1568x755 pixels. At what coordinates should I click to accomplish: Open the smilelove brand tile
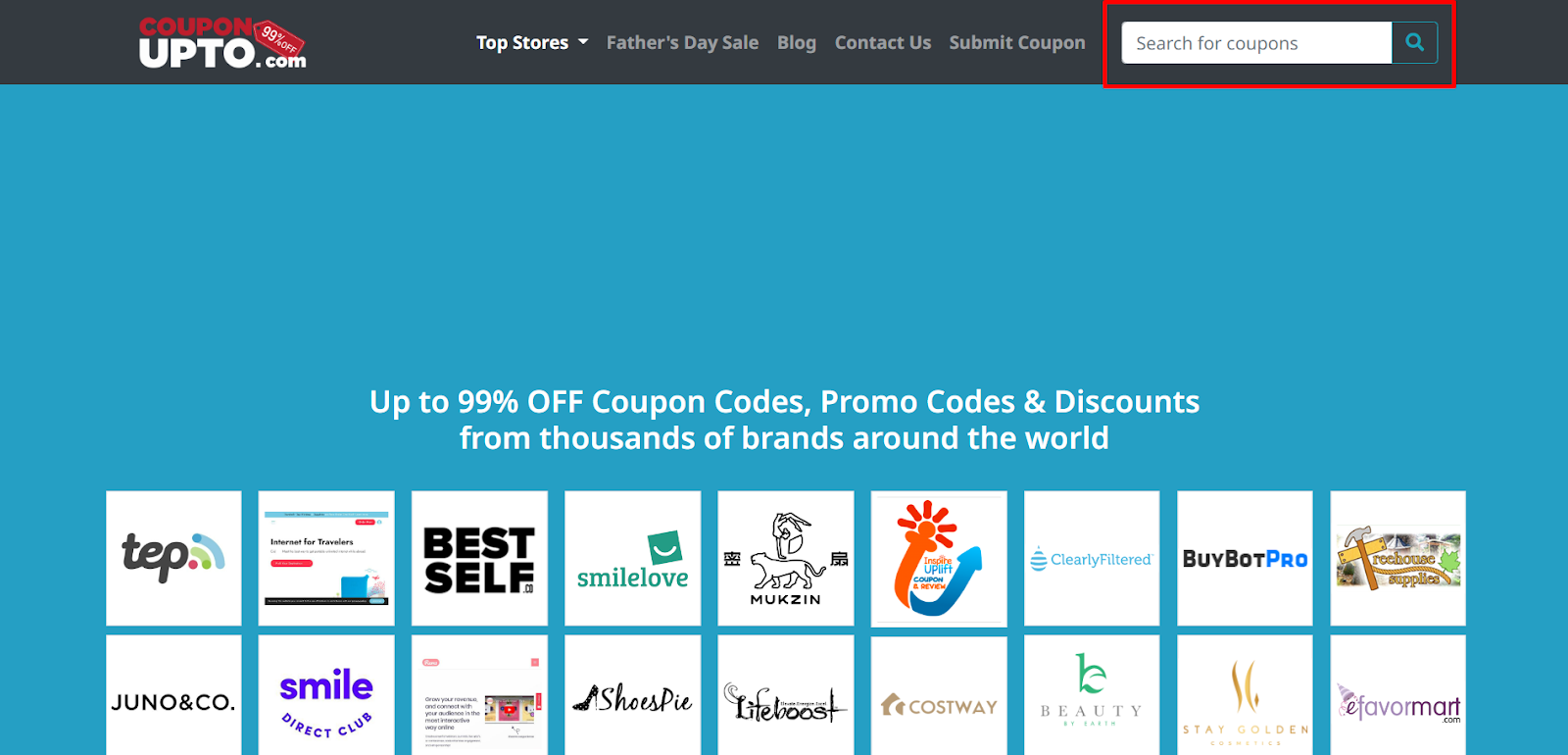(x=633, y=558)
